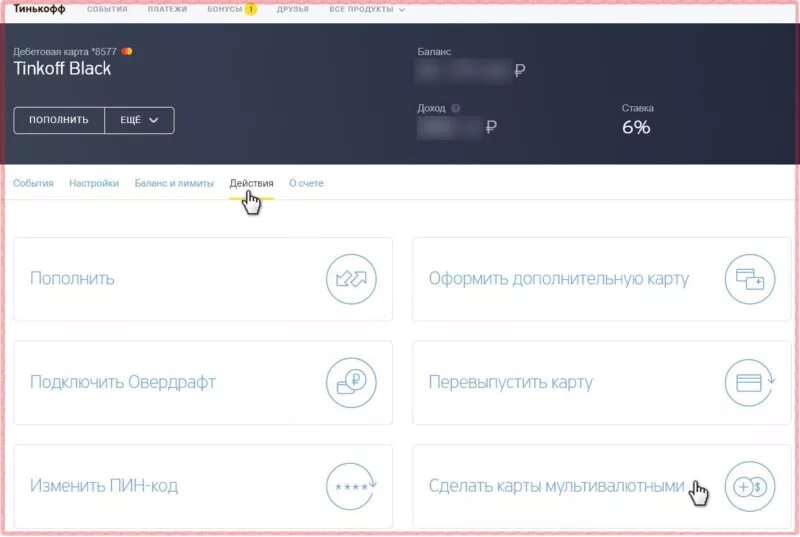Select the Действия tab
The height and width of the screenshot is (537, 800).
(251, 183)
